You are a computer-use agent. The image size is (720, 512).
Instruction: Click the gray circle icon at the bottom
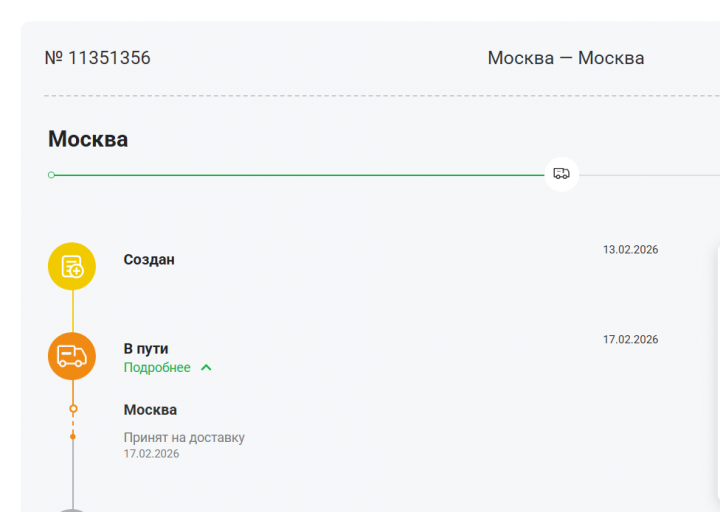coord(72,508)
